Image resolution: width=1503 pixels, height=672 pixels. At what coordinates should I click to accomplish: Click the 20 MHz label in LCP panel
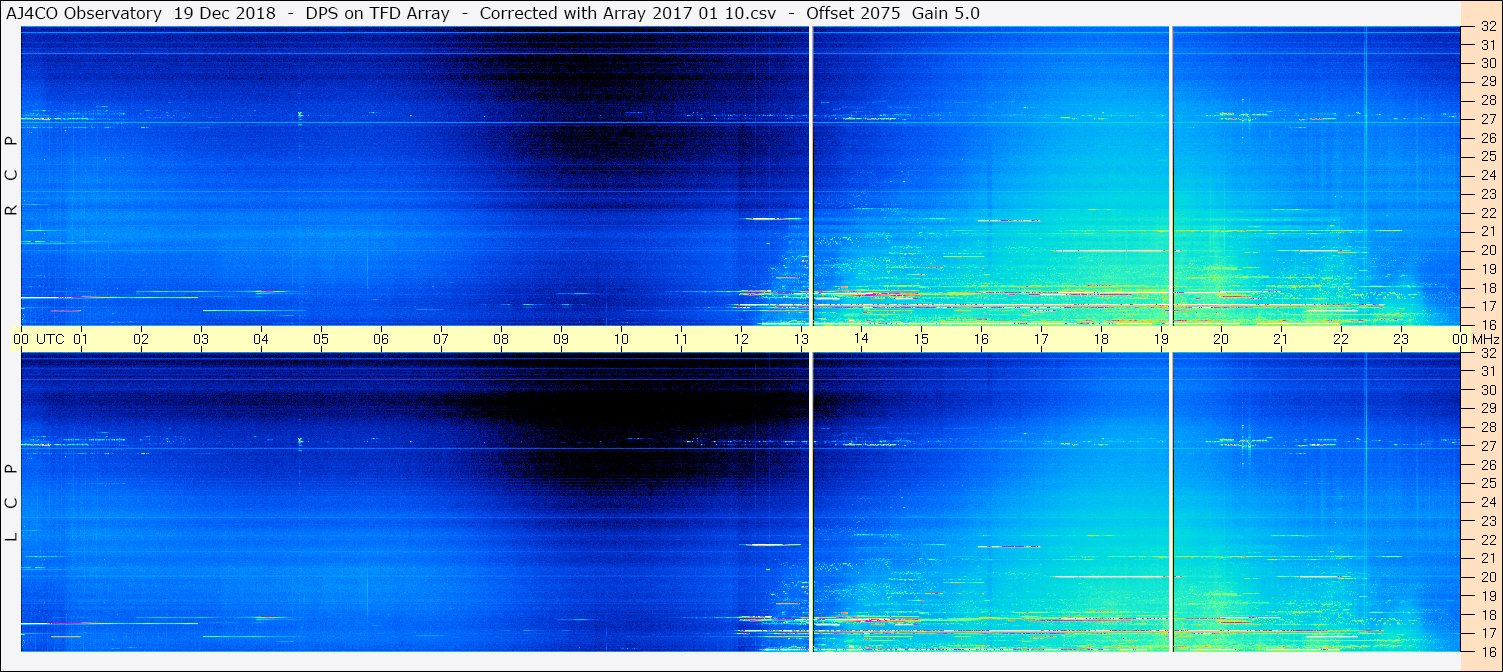(1488, 577)
